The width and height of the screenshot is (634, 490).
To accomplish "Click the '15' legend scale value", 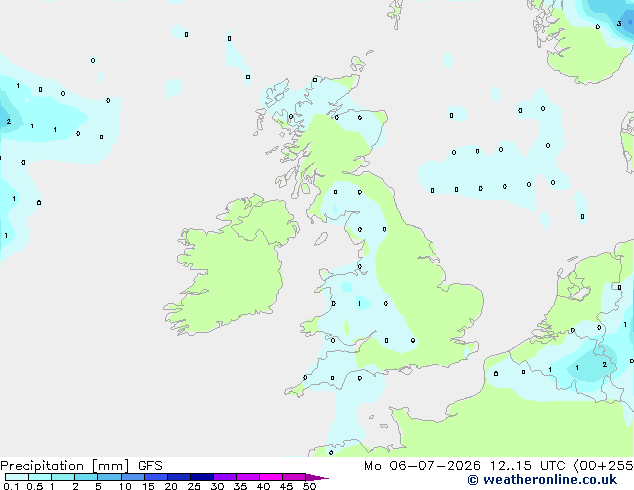I will [x=148, y=486].
